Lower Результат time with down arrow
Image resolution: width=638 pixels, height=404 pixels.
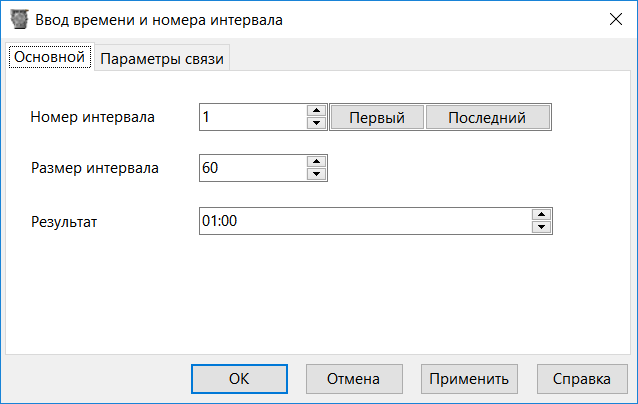point(541,226)
